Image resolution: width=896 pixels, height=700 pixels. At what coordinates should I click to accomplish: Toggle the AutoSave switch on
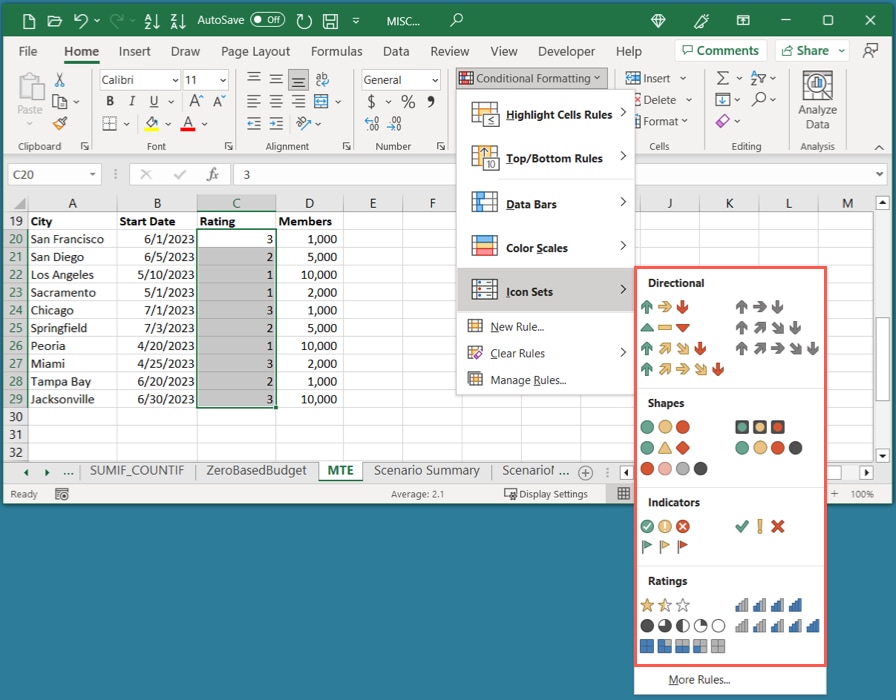point(266,20)
